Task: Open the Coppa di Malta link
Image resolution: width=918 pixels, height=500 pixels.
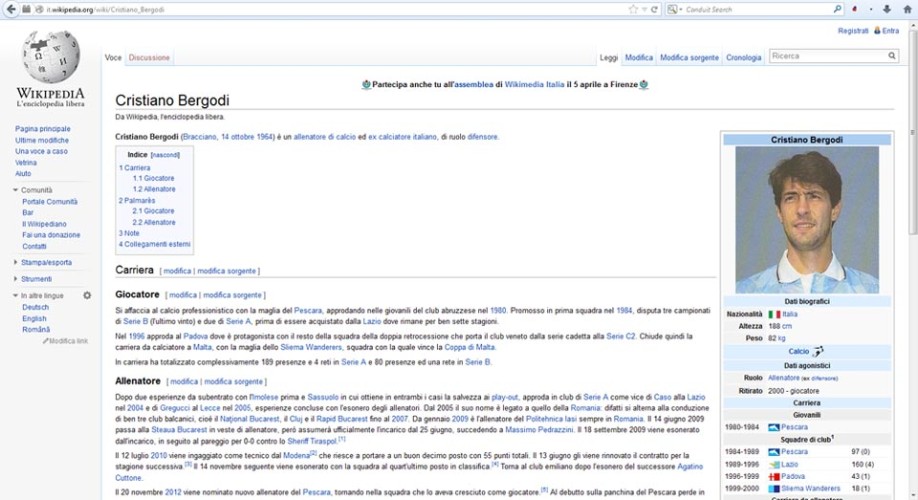Action: pos(470,347)
